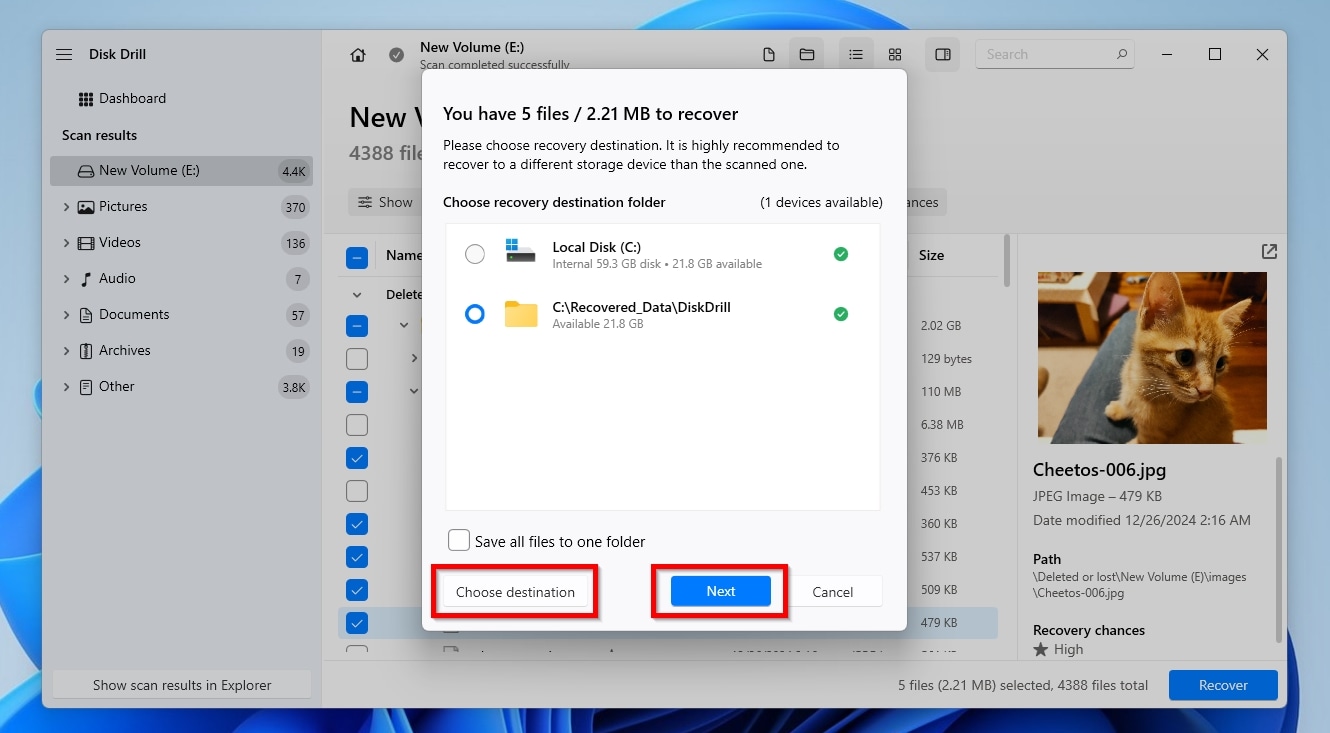1330x733 pixels.
Task: Click the home icon in the toolbar
Action: [358, 55]
